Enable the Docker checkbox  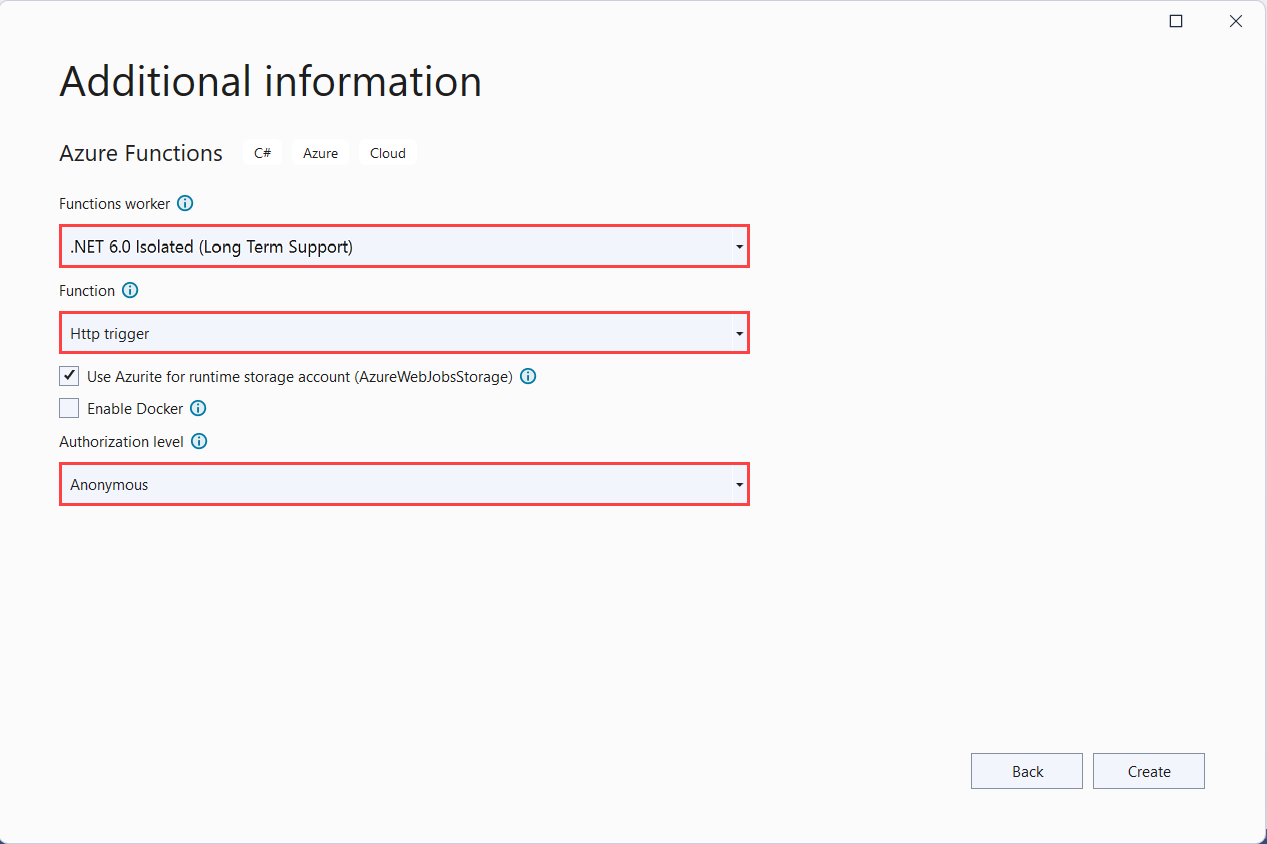pos(68,407)
